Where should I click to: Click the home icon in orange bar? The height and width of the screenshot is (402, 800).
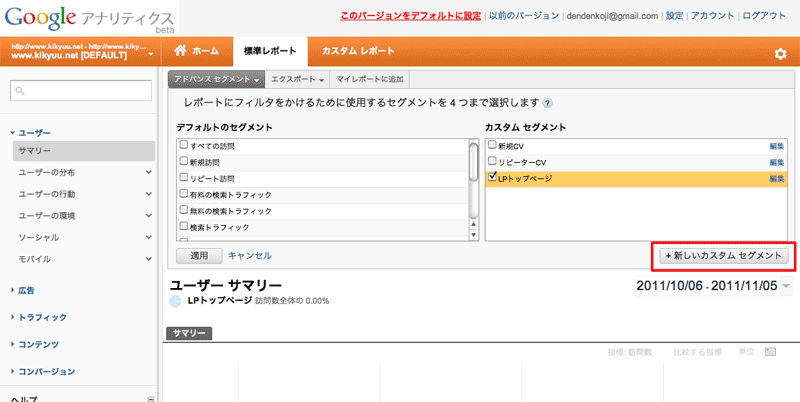click(181, 51)
